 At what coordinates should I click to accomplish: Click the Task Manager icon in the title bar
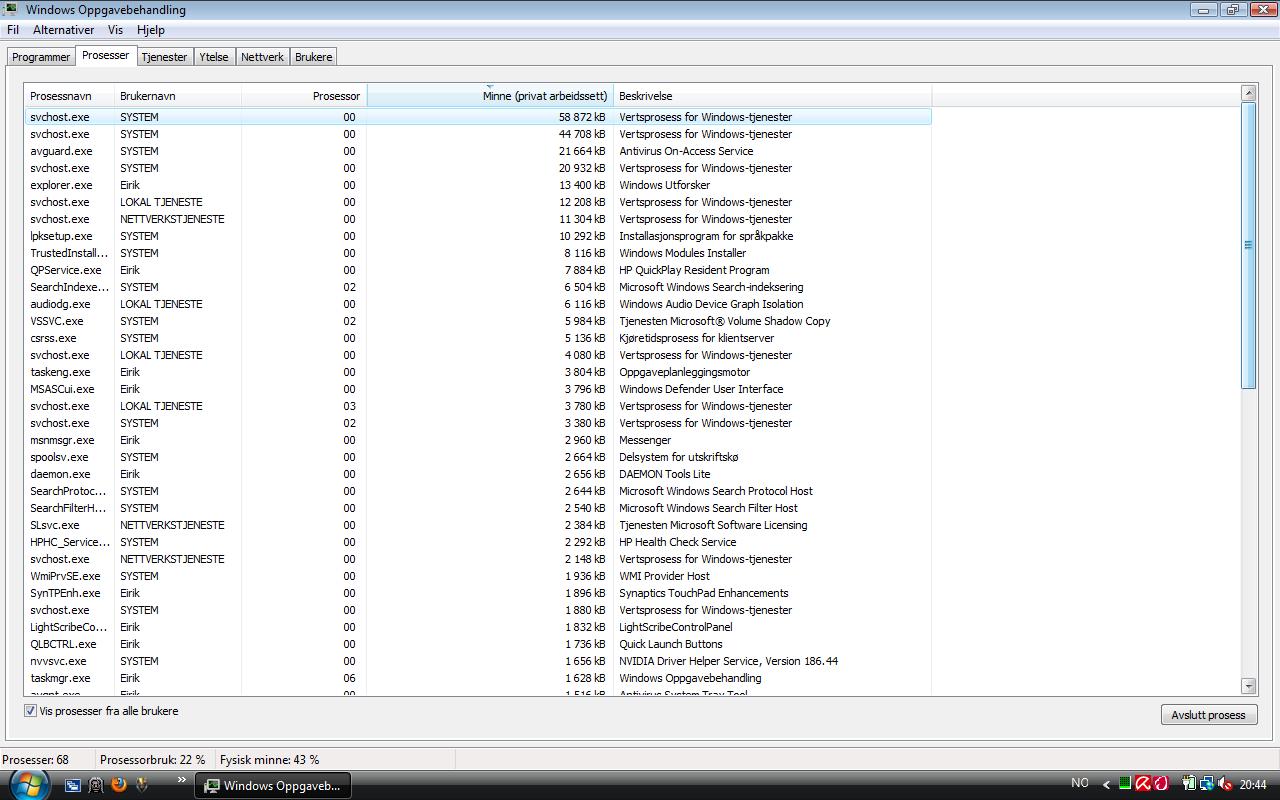[10, 10]
